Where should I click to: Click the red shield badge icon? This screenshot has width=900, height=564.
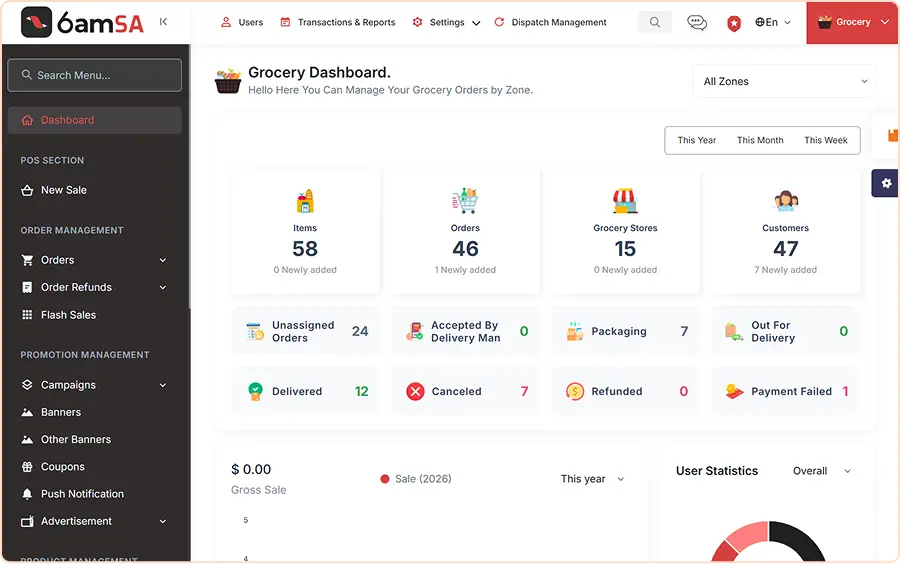tap(734, 23)
